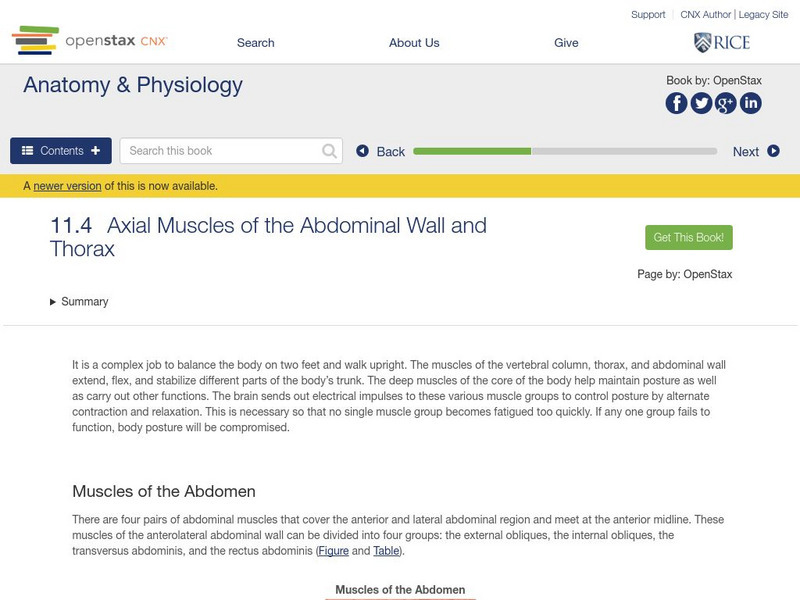This screenshot has width=800, height=600.
Task: Open the Search menu item
Action: point(255,43)
